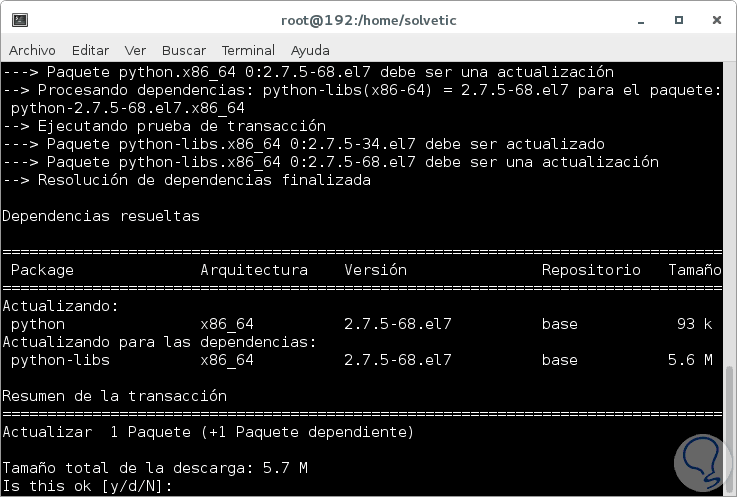Click 'base' repository in python row
The height and width of the screenshot is (497, 737).
tap(559, 324)
